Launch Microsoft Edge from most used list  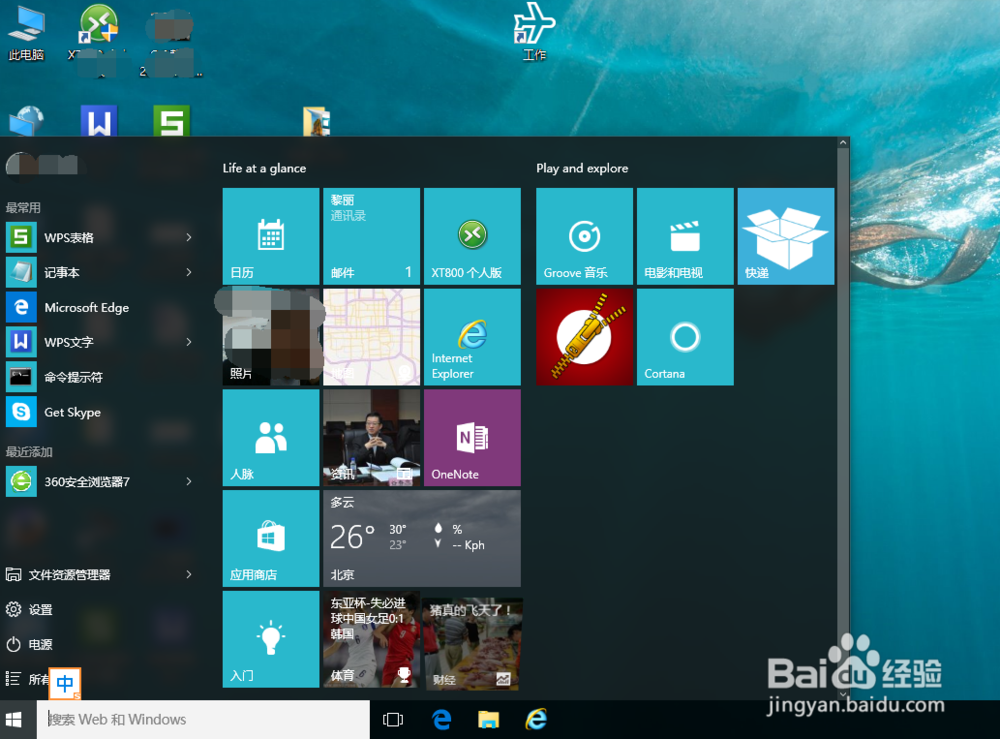pyautogui.click(x=102, y=307)
